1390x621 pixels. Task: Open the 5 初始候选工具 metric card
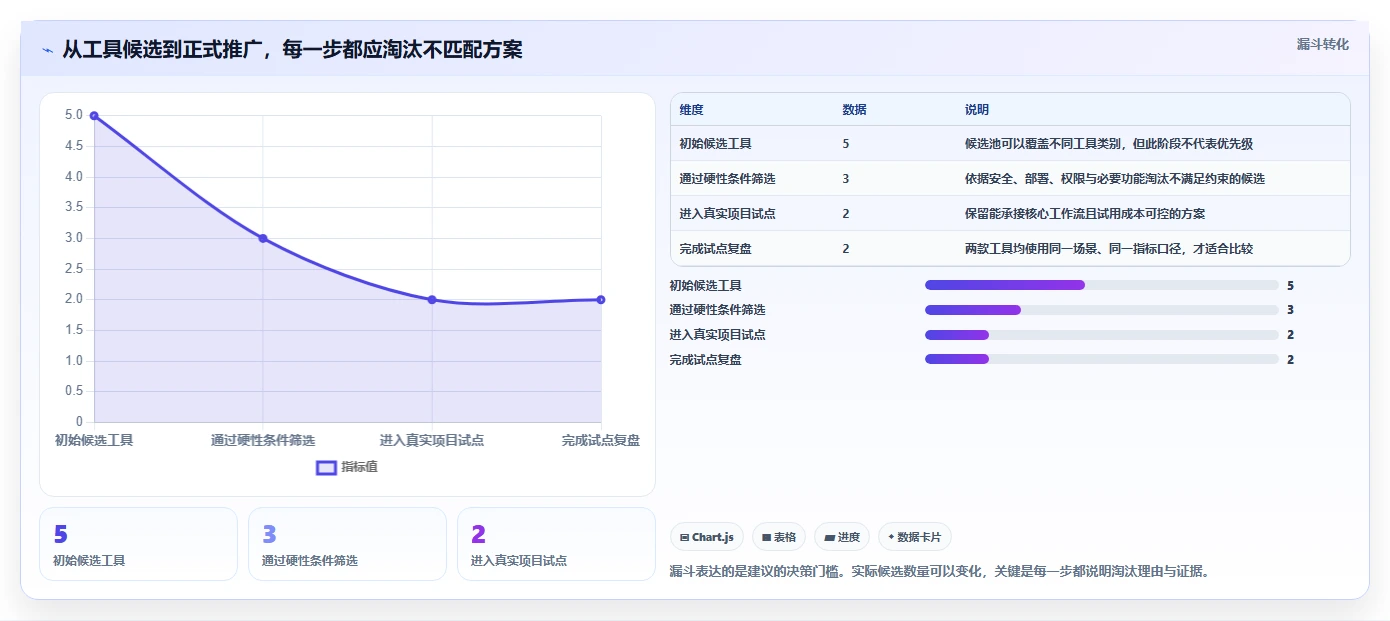138,544
